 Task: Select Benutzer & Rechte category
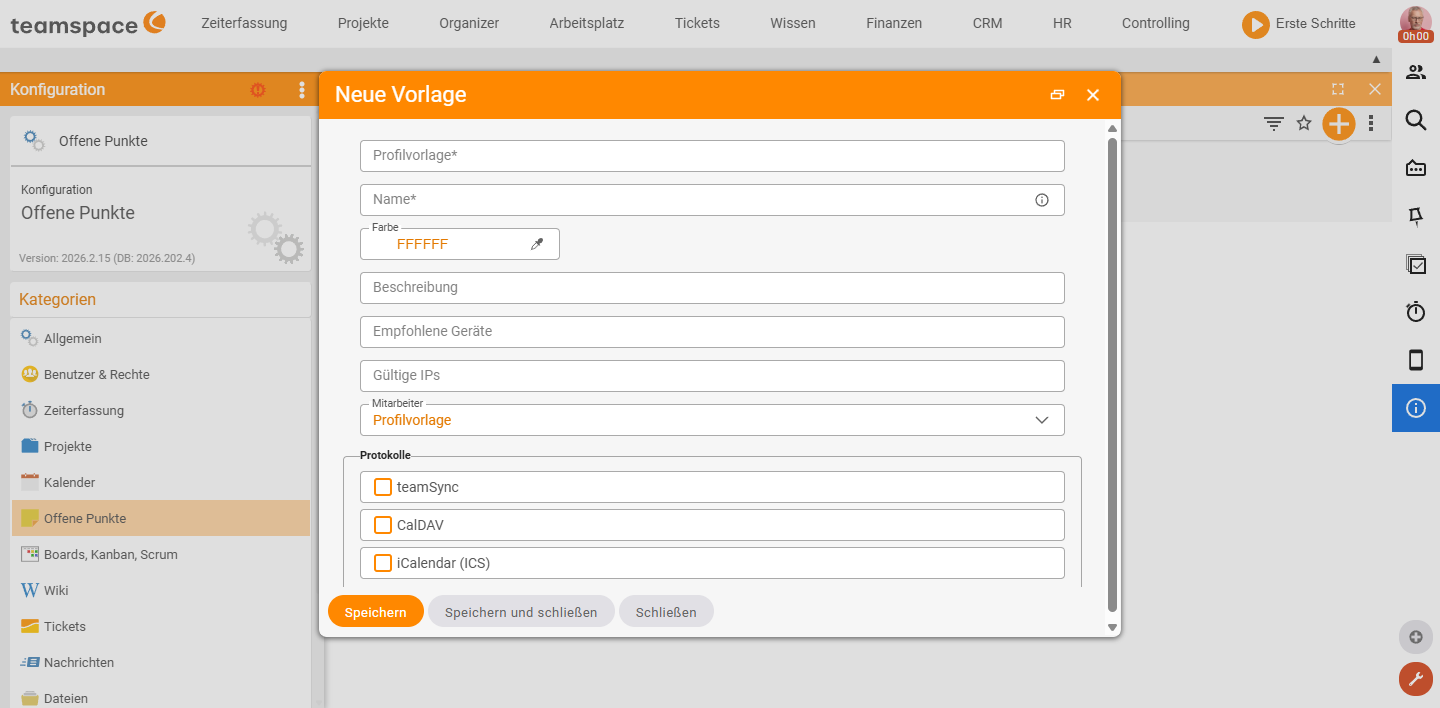tap(161, 375)
